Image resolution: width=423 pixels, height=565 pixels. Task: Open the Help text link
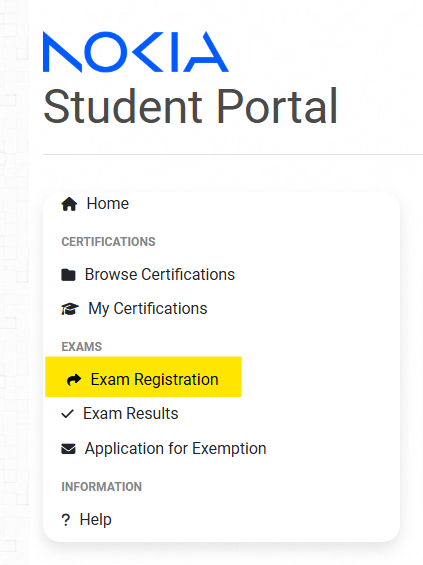(95, 520)
